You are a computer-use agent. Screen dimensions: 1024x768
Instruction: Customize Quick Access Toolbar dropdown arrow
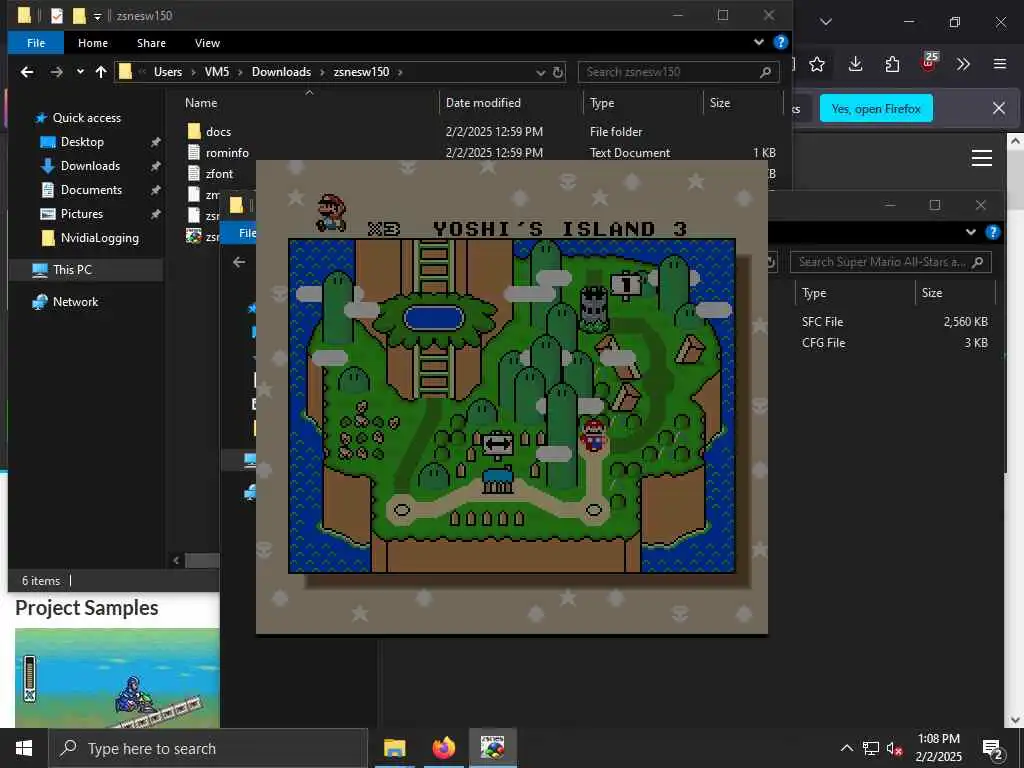tap(97, 16)
